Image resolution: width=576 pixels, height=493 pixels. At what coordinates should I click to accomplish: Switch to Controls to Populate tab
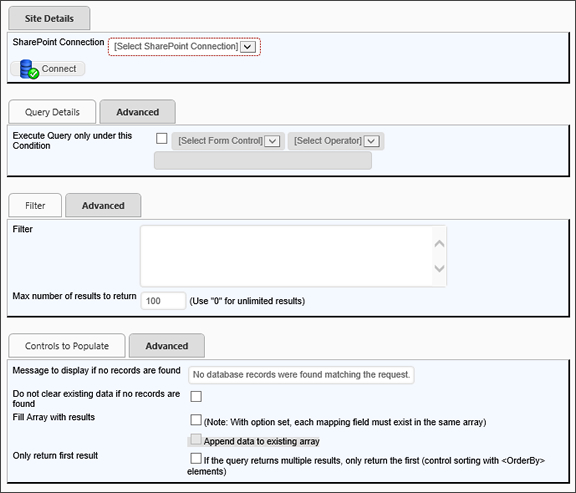67,346
